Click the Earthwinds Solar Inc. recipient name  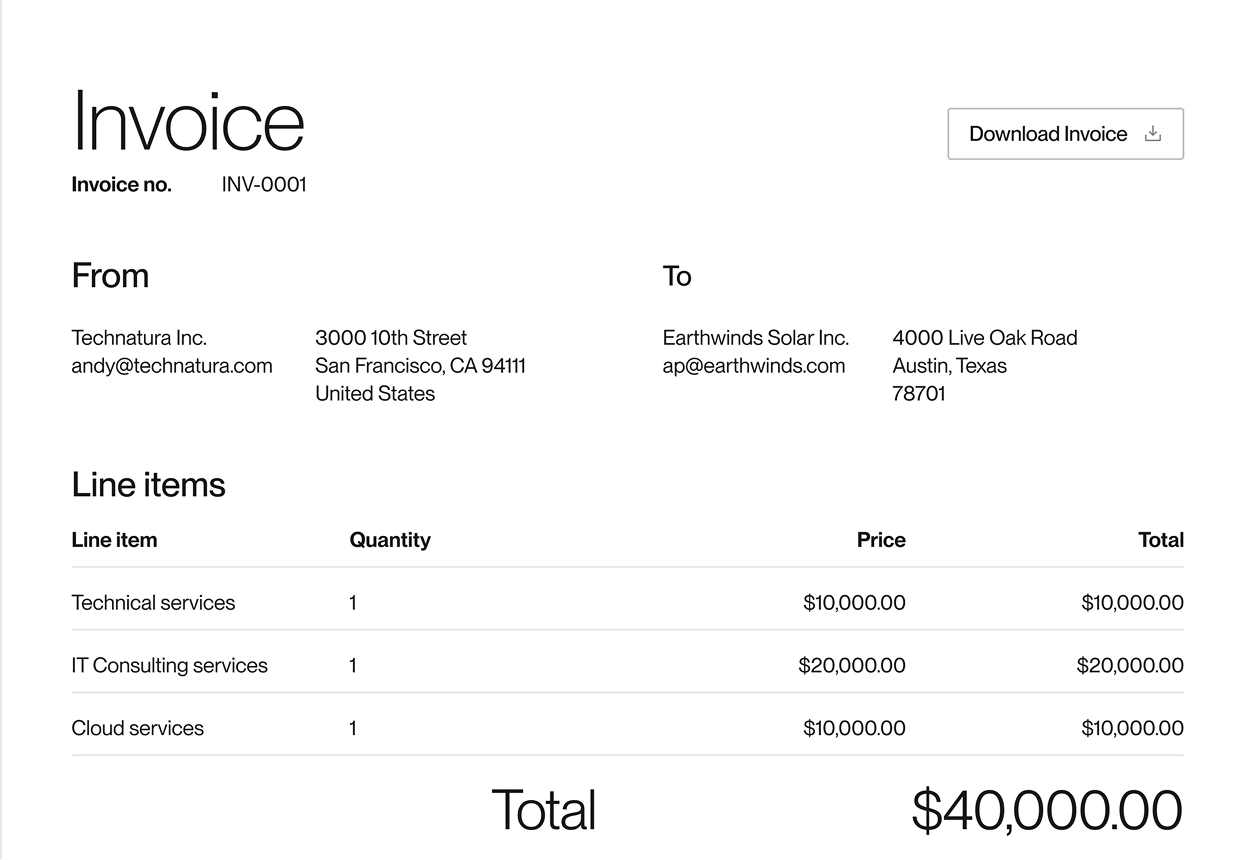756,338
